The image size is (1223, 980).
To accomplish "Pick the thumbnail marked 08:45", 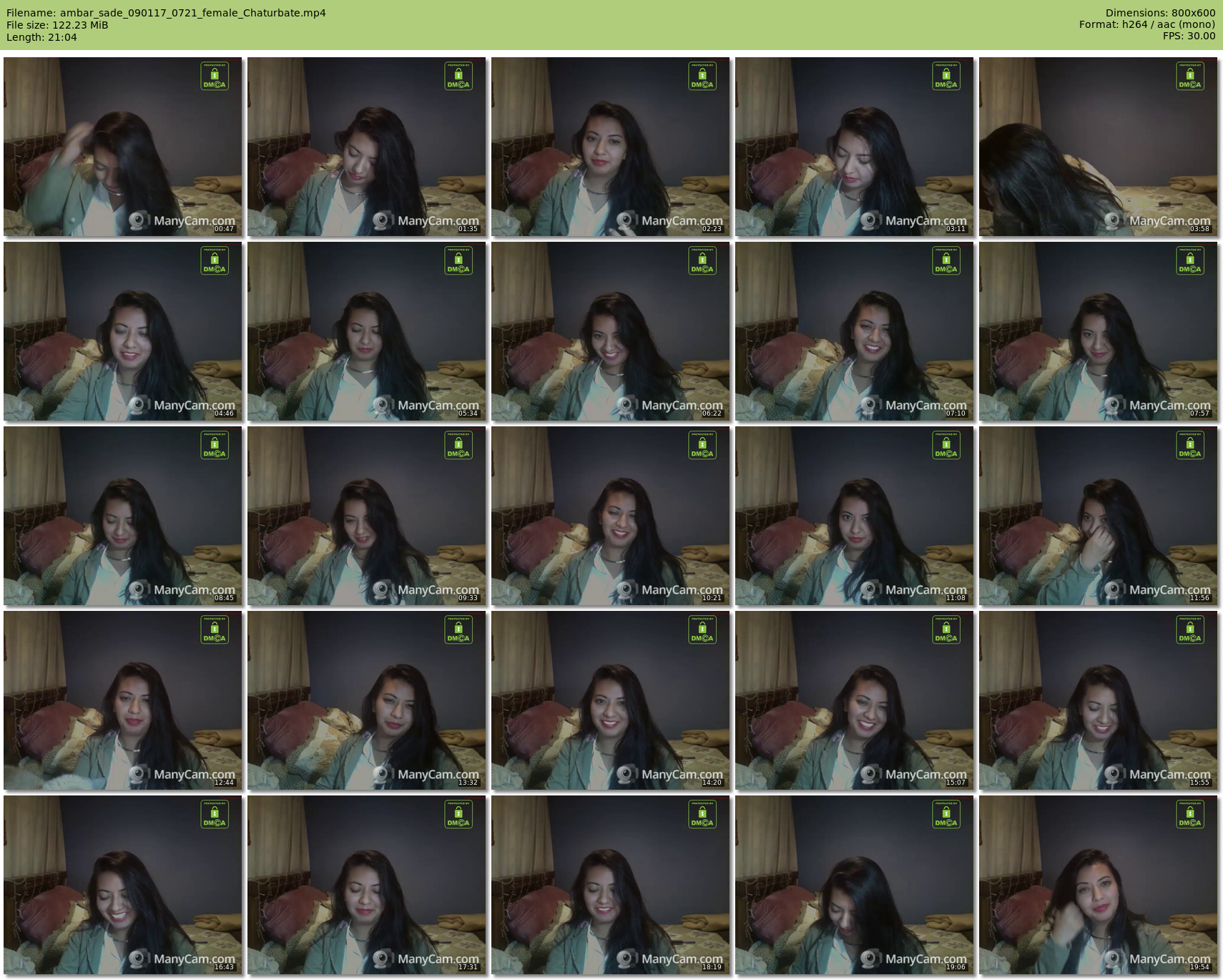I will point(123,516).
